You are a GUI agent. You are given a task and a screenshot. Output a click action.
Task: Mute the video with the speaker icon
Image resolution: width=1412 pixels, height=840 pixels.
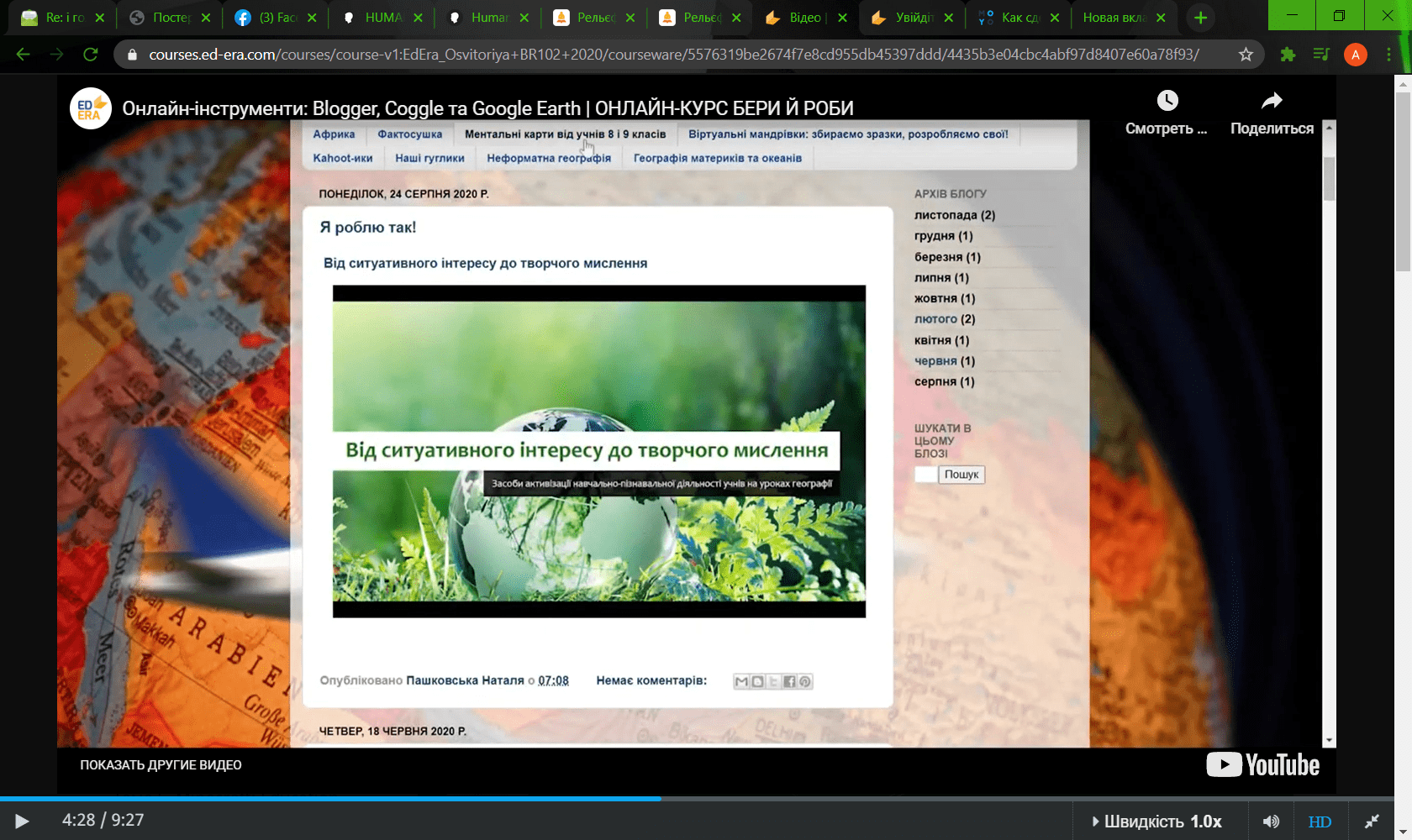pos(1271,822)
